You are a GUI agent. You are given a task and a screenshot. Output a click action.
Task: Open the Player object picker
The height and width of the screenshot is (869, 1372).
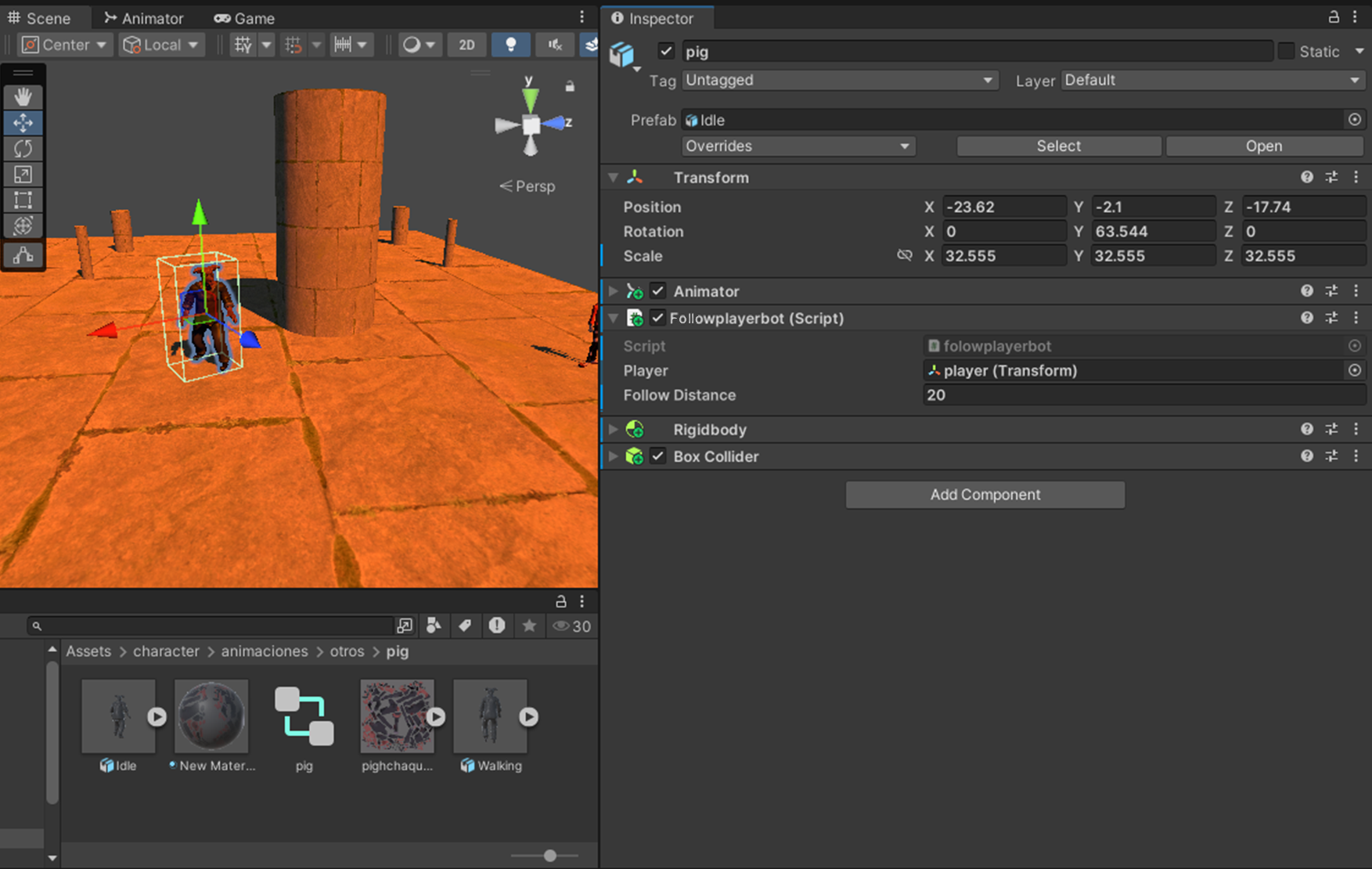[x=1355, y=370]
